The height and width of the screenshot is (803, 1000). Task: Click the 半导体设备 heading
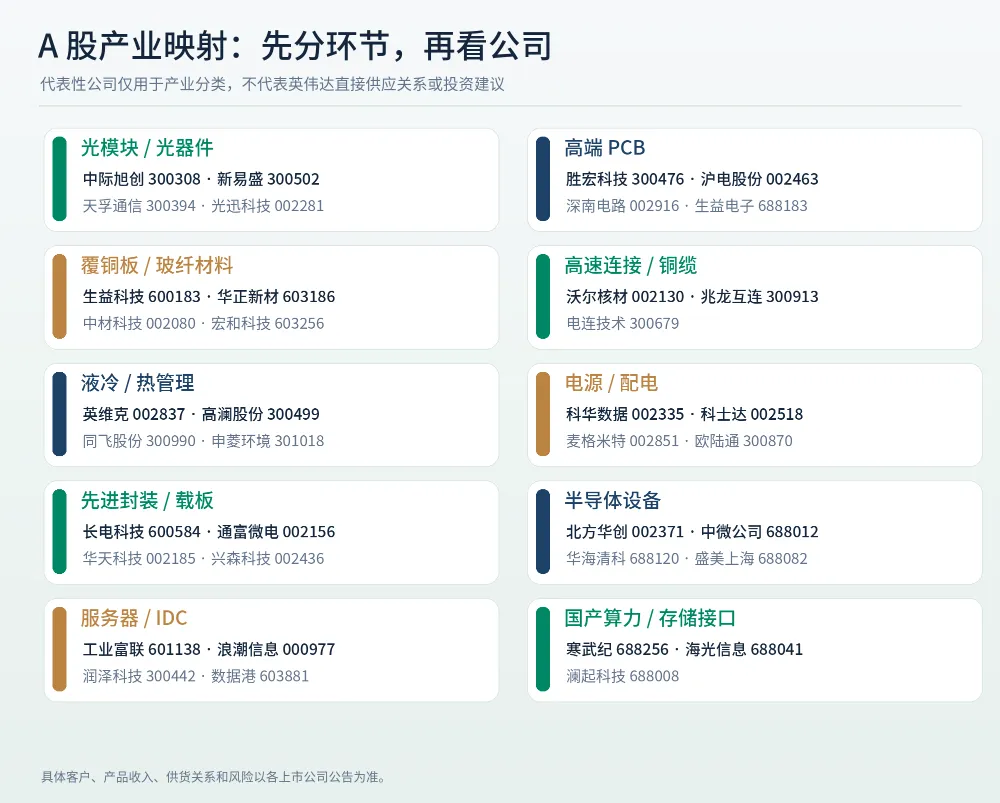[612, 501]
